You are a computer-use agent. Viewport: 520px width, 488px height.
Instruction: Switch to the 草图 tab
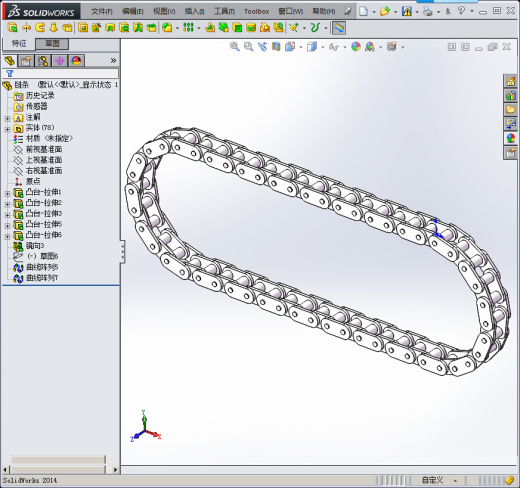[52, 44]
